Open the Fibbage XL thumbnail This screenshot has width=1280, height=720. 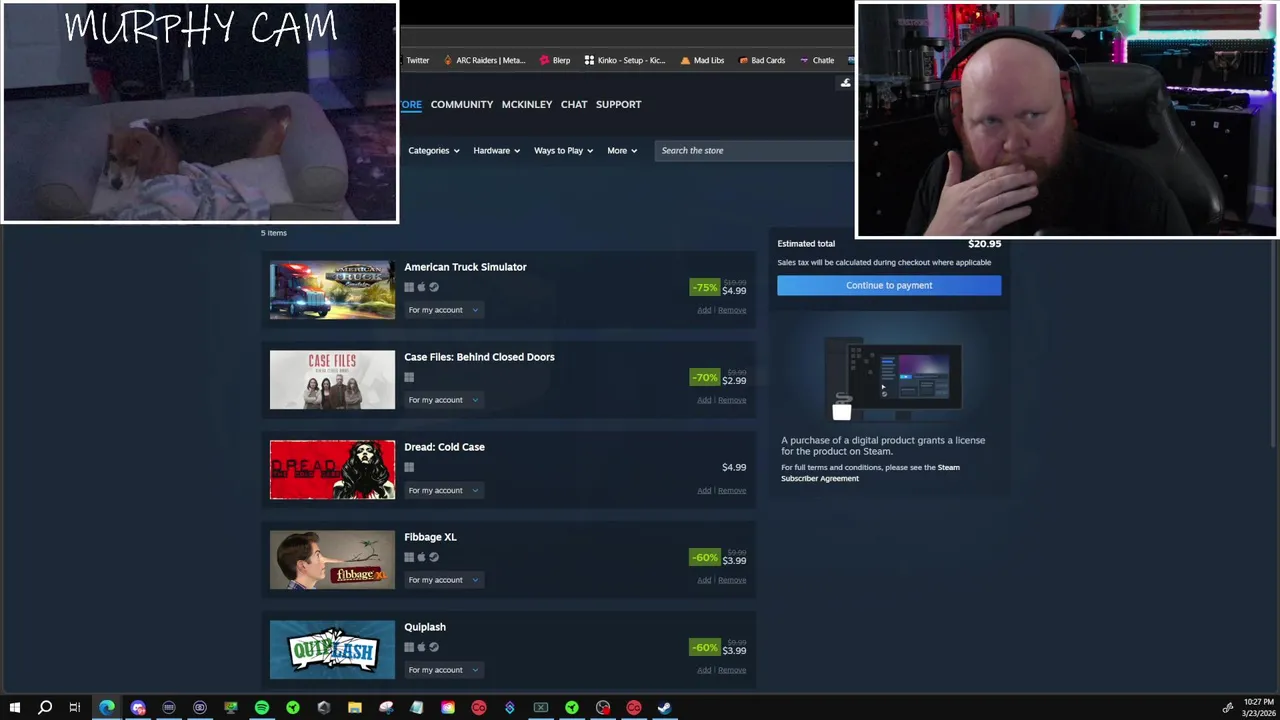332,560
